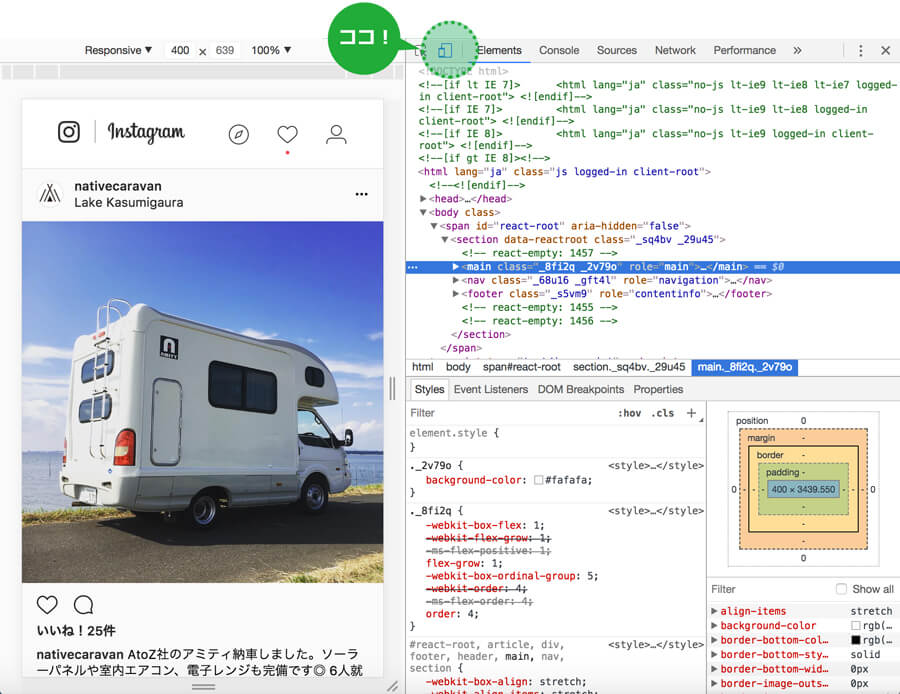Open Instagram activity heart icon
The height and width of the screenshot is (694, 900).
point(288,134)
